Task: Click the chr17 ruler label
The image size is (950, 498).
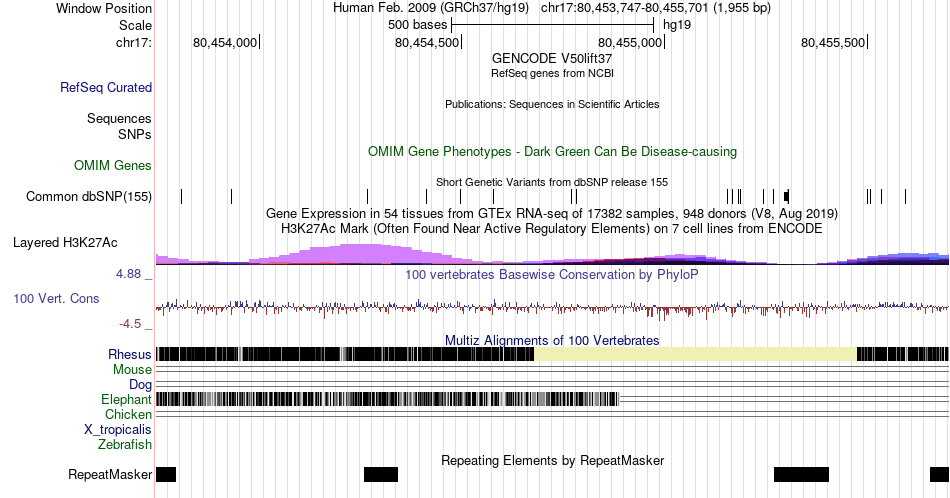Action: [x=134, y=42]
